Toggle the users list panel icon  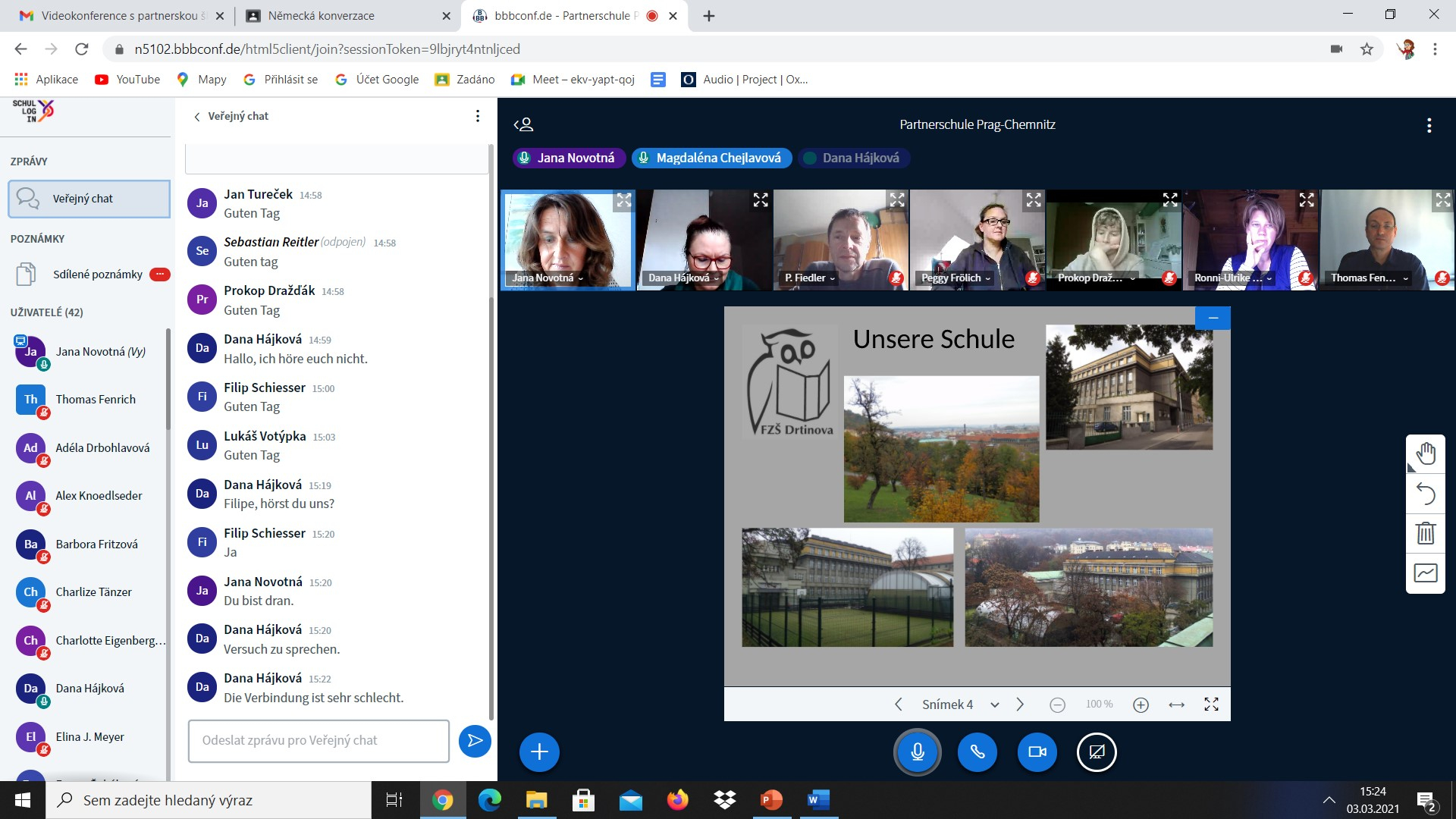click(x=523, y=124)
